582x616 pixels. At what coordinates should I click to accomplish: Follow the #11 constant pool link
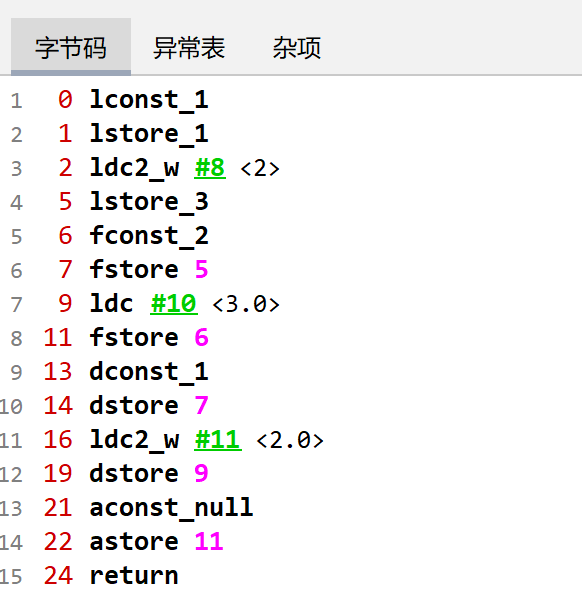[x=218, y=440]
